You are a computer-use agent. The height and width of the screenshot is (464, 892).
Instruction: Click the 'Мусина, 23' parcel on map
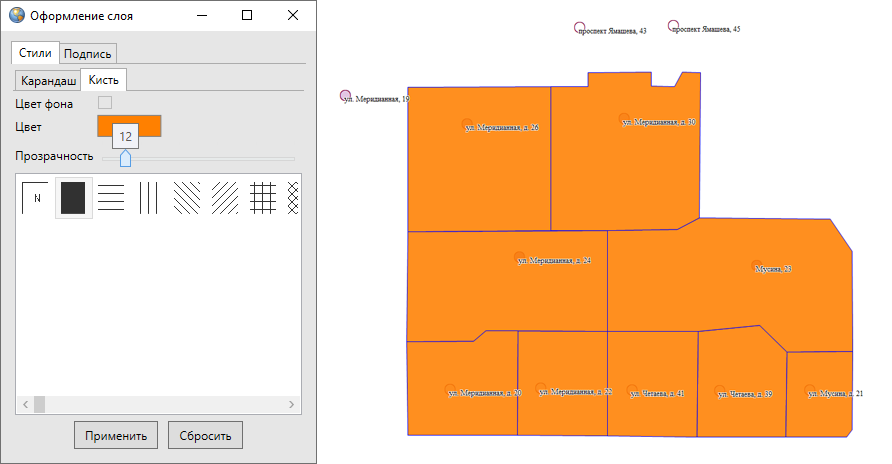coord(730,280)
